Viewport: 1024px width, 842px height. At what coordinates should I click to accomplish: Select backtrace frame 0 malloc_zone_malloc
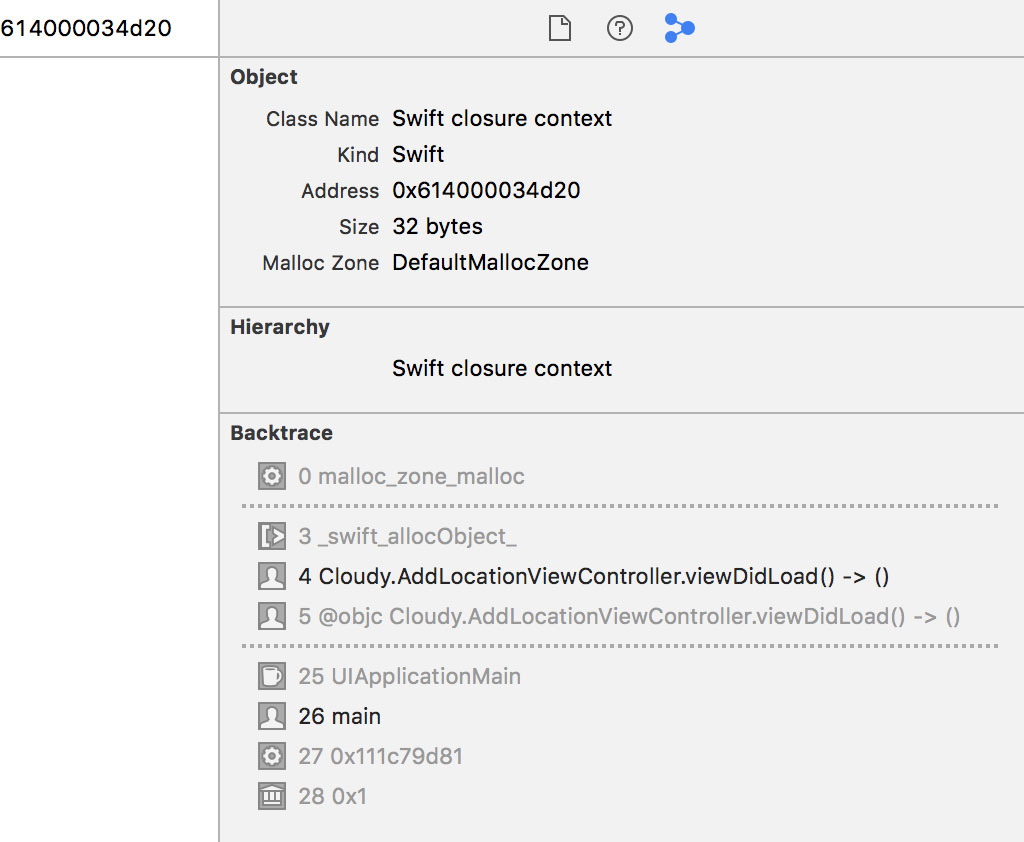click(420, 476)
